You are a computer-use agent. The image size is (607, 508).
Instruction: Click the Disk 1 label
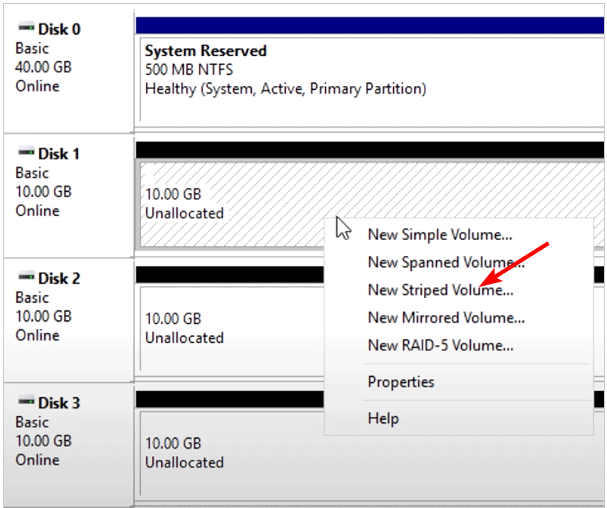[x=58, y=154]
